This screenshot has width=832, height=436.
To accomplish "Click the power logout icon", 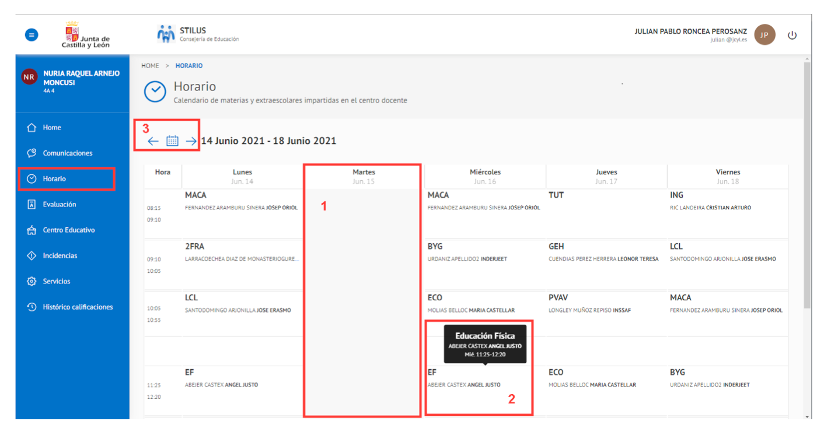I will point(792,35).
